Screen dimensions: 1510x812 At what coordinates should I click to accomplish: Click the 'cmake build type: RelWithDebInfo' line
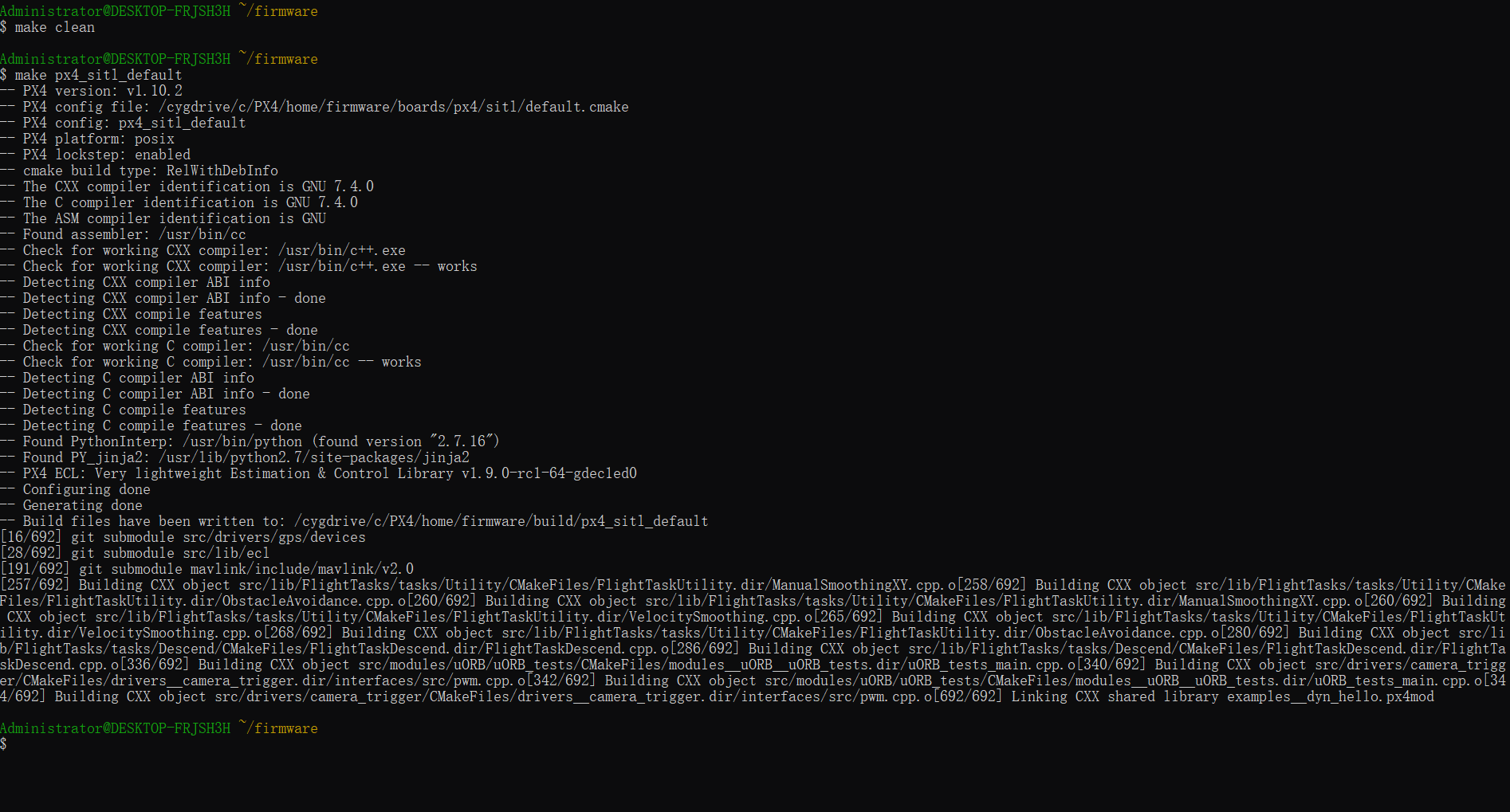[x=150, y=171]
